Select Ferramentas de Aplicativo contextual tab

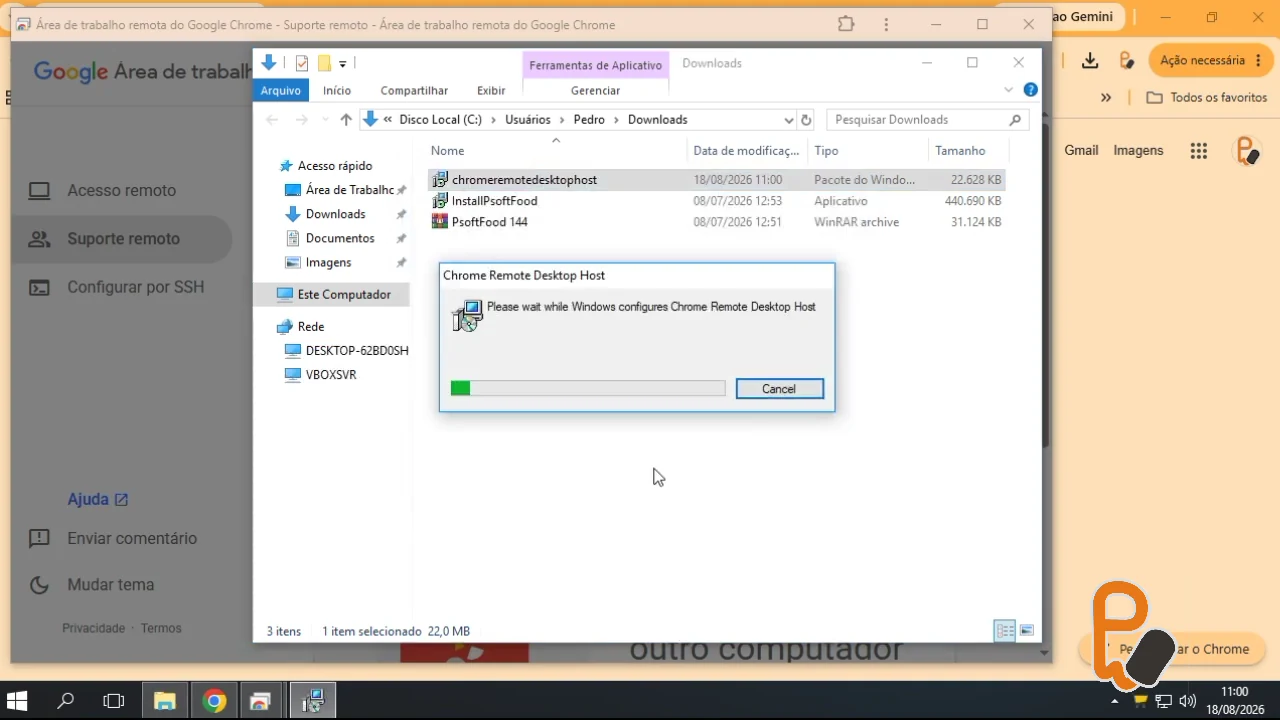click(595, 65)
